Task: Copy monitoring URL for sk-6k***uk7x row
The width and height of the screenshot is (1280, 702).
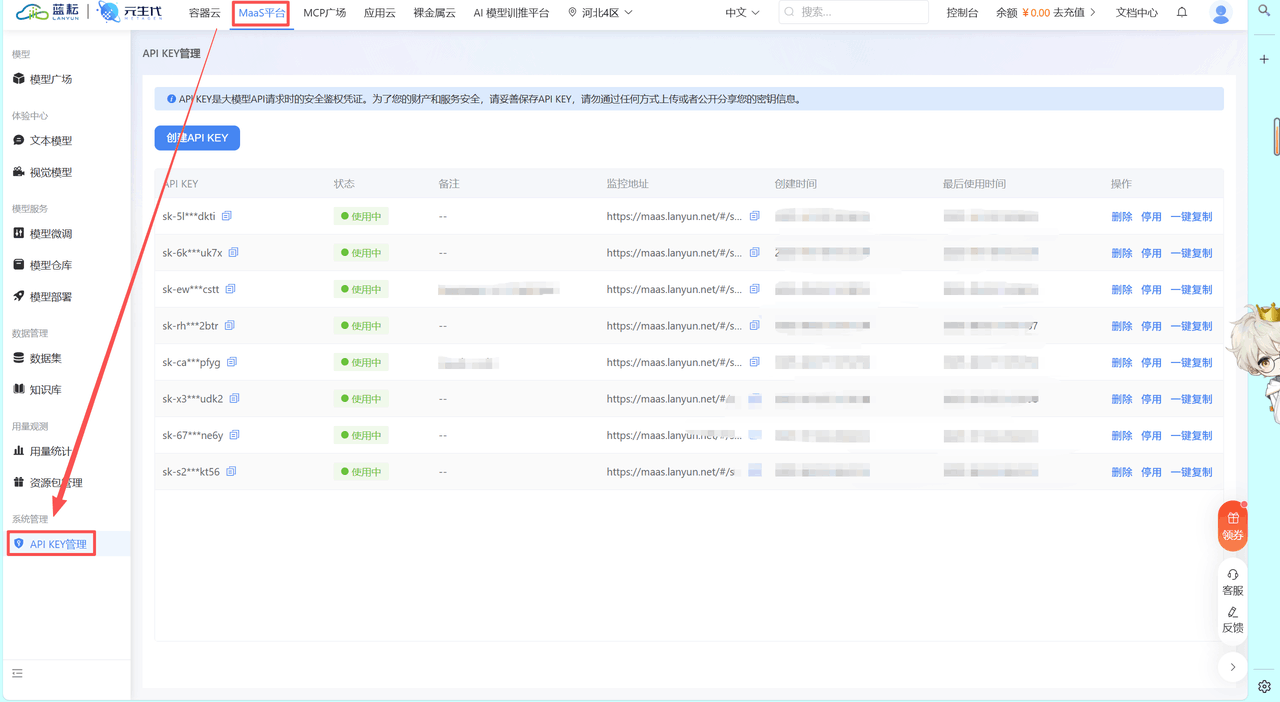Action: point(755,253)
